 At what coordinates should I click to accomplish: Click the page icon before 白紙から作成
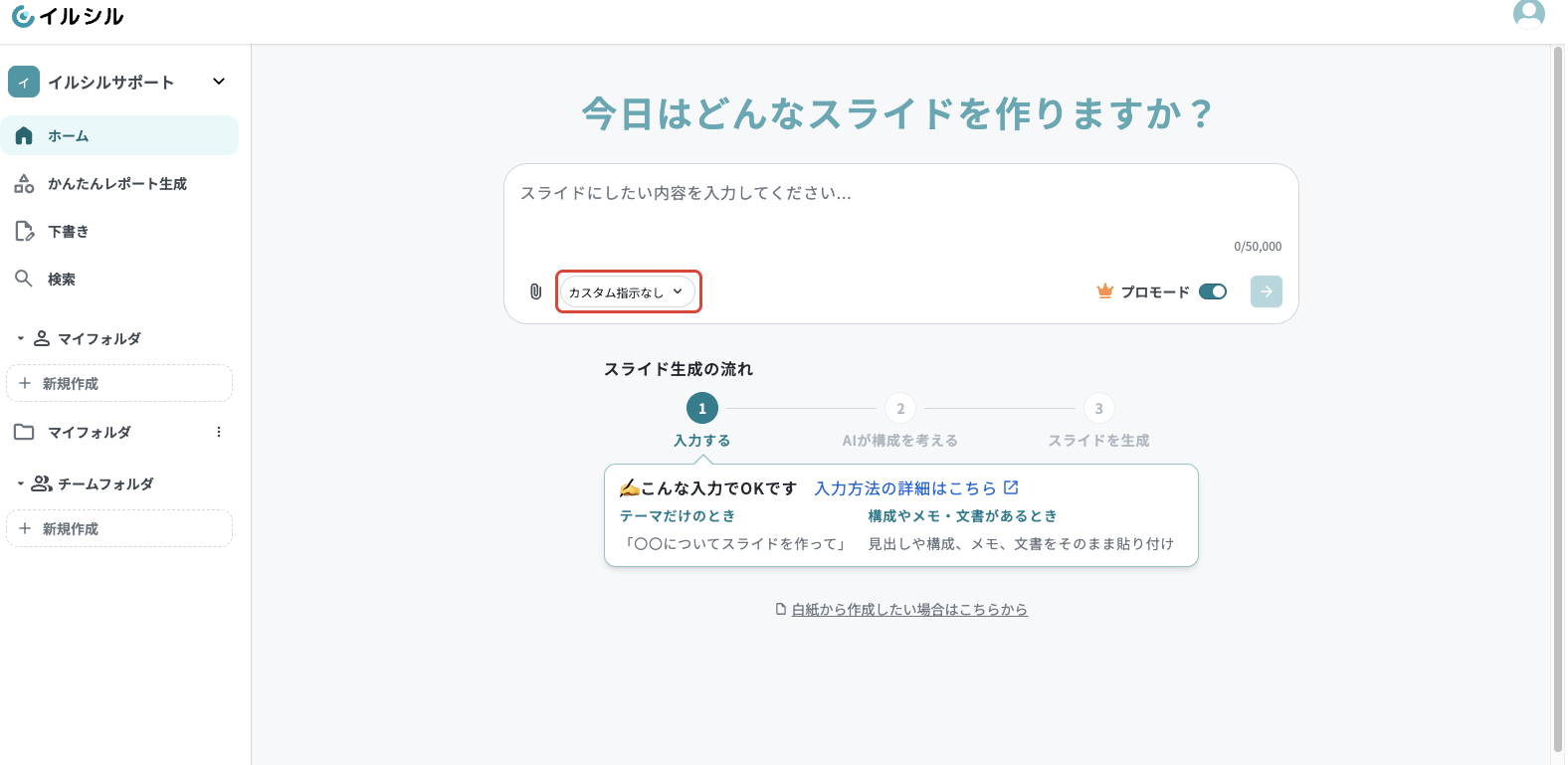coord(781,609)
